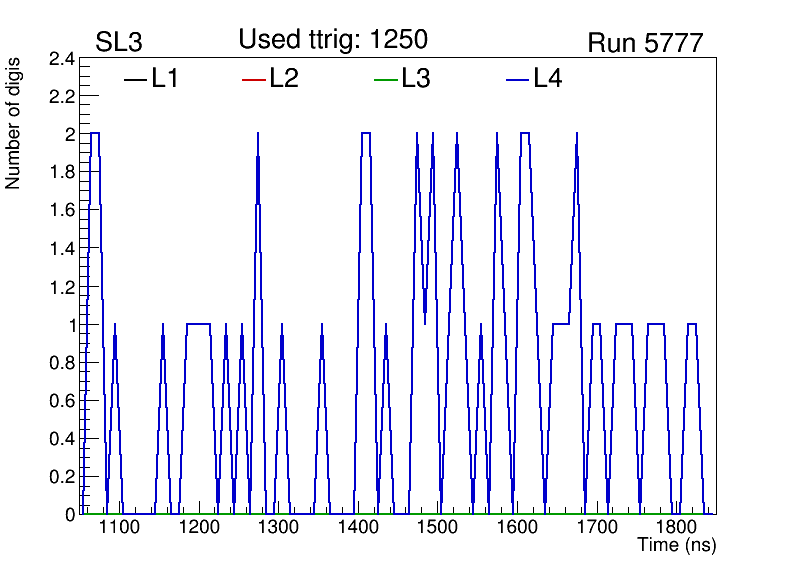
Task: Click the blue L4 legend line
Action: [517, 80]
